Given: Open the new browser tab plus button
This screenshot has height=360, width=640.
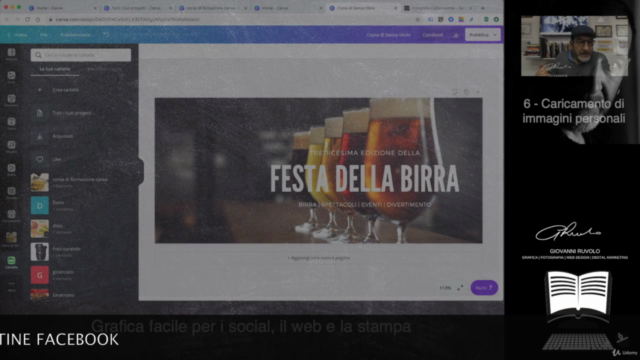Looking at the screenshot, I should pyautogui.click(x=482, y=8).
